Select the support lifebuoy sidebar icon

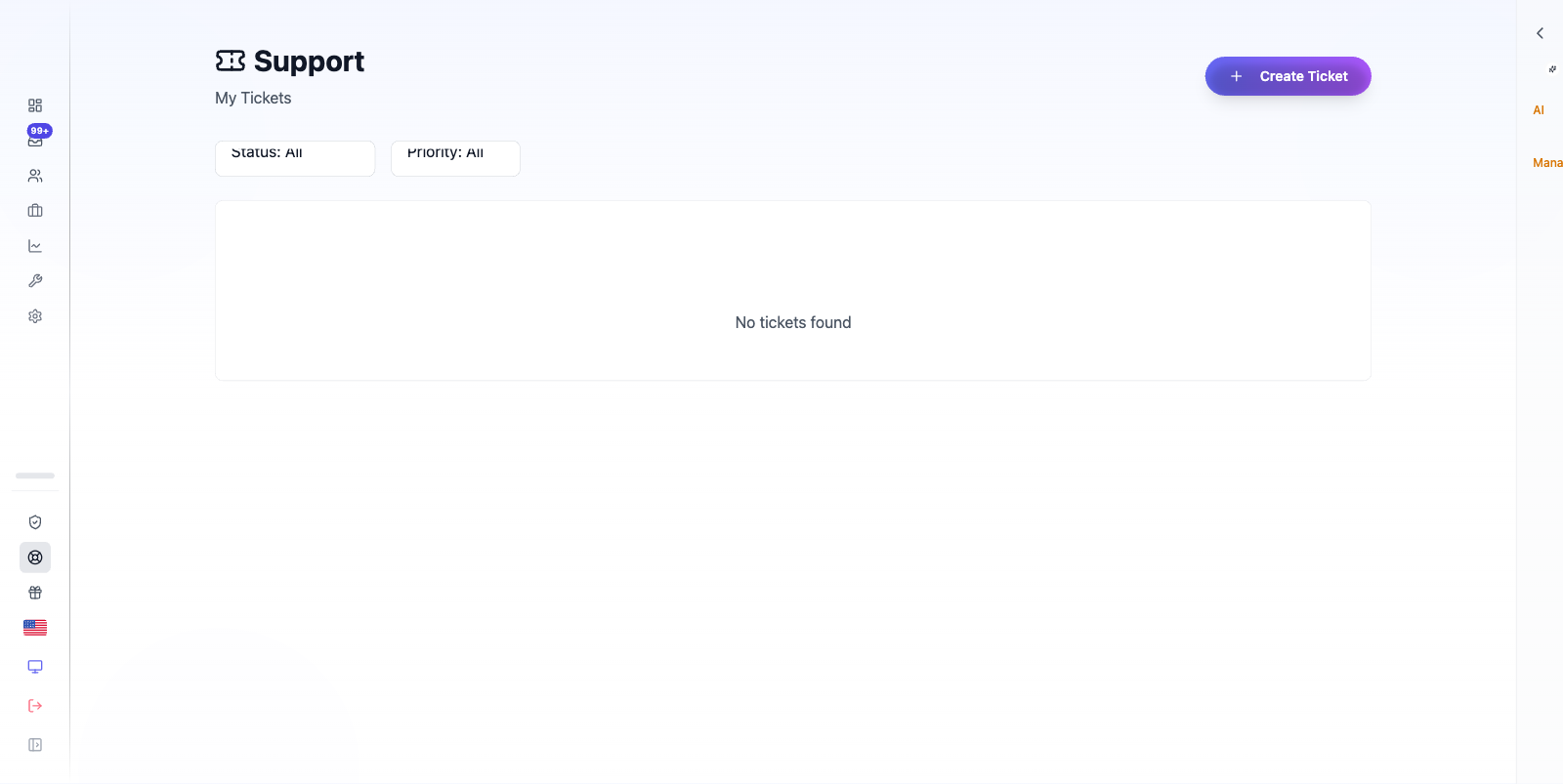coord(35,557)
